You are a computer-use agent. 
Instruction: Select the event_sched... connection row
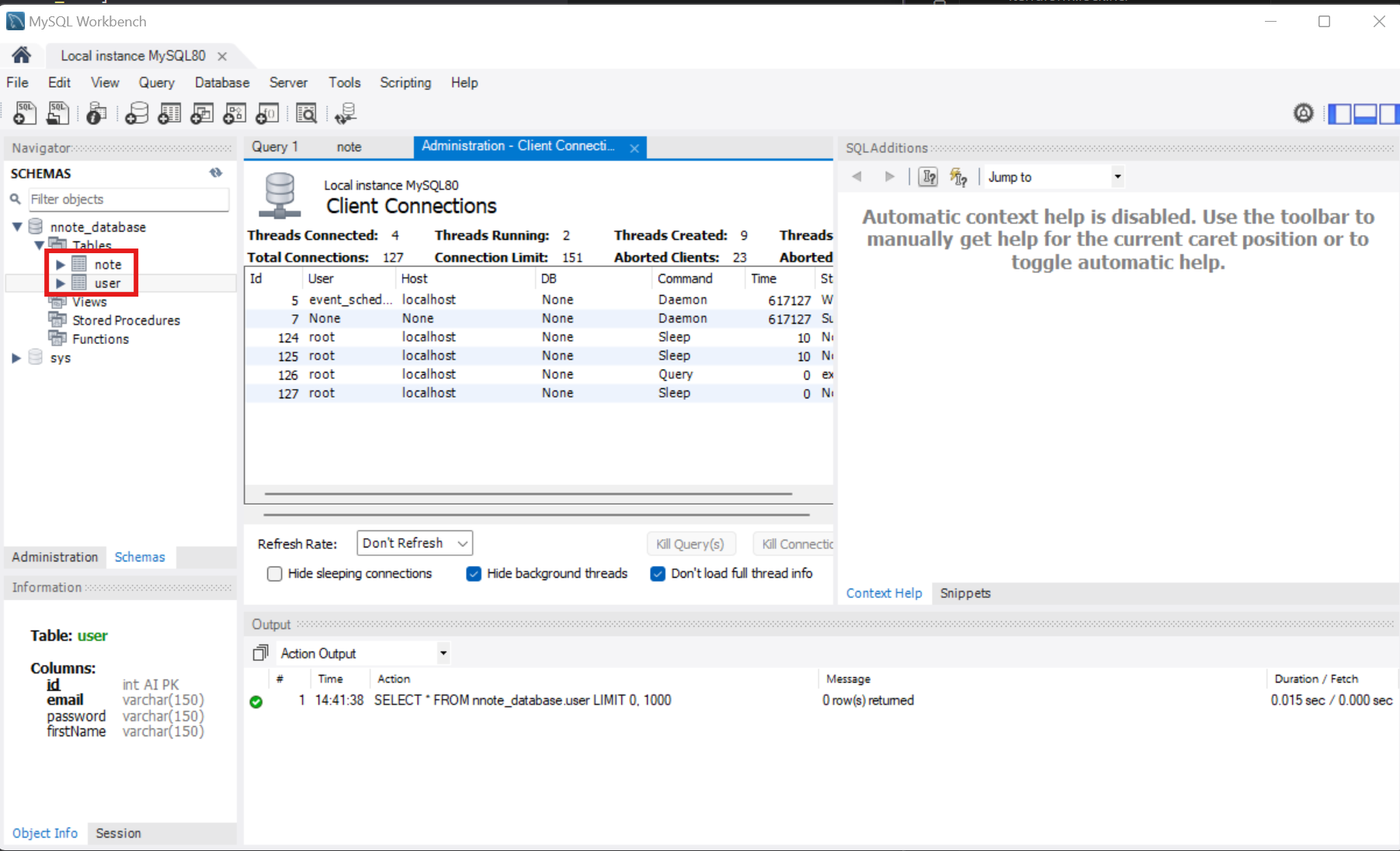(539, 300)
